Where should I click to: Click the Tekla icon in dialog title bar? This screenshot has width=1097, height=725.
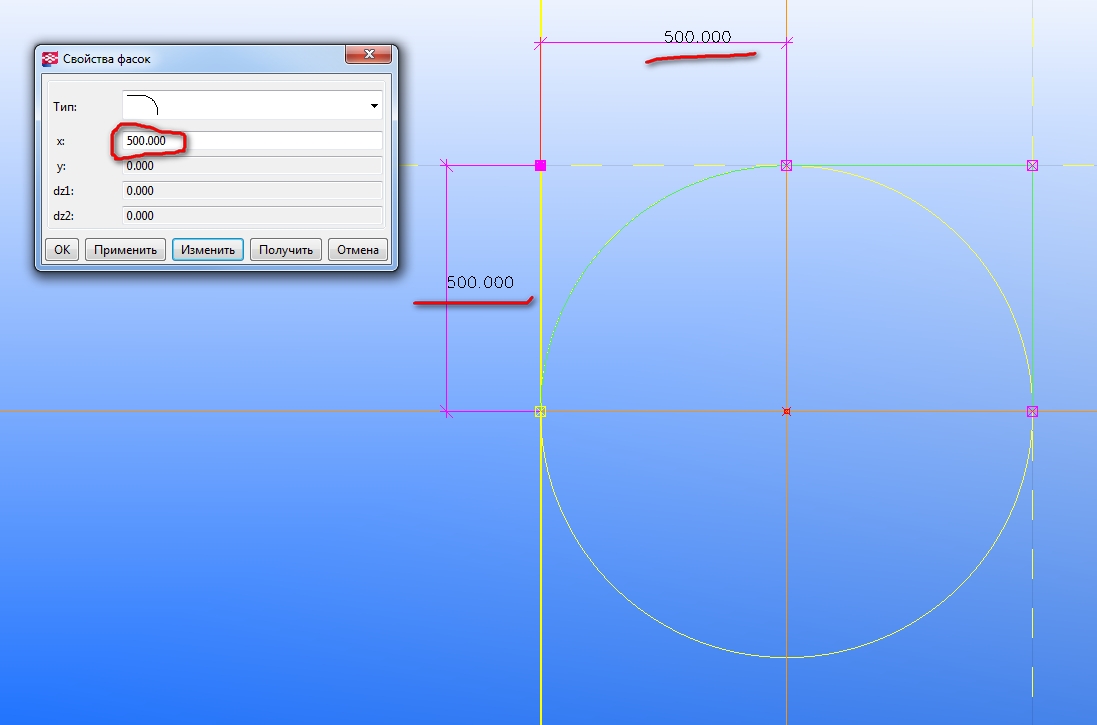pyautogui.click(x=50, y=59)
